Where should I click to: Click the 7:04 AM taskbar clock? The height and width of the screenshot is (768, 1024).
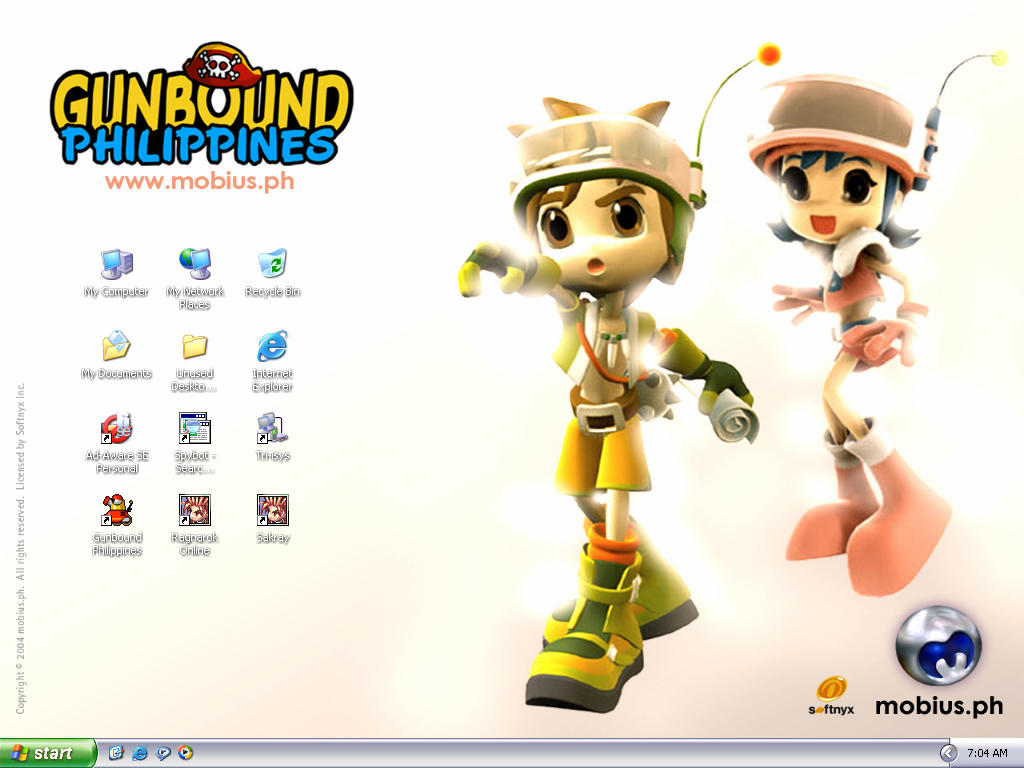987,753
